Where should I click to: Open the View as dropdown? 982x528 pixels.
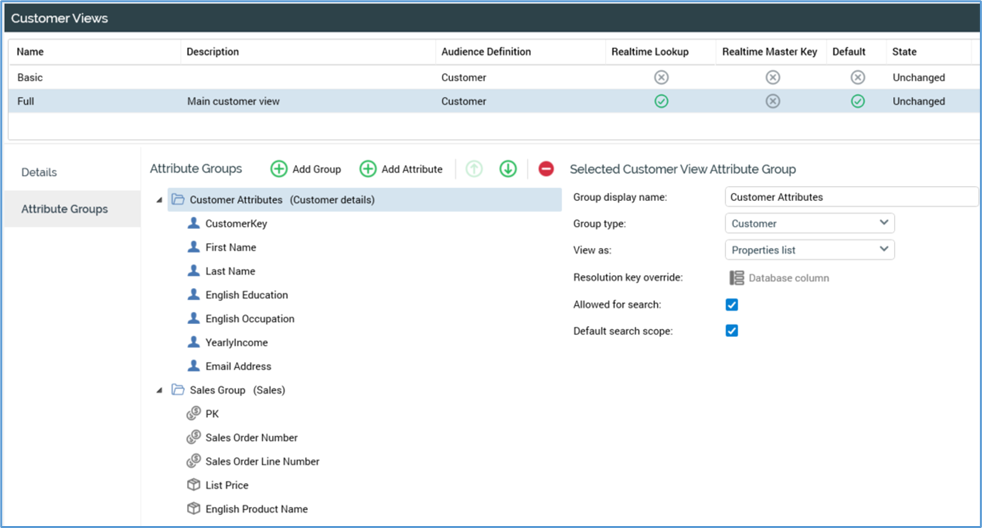coord(809,250)
